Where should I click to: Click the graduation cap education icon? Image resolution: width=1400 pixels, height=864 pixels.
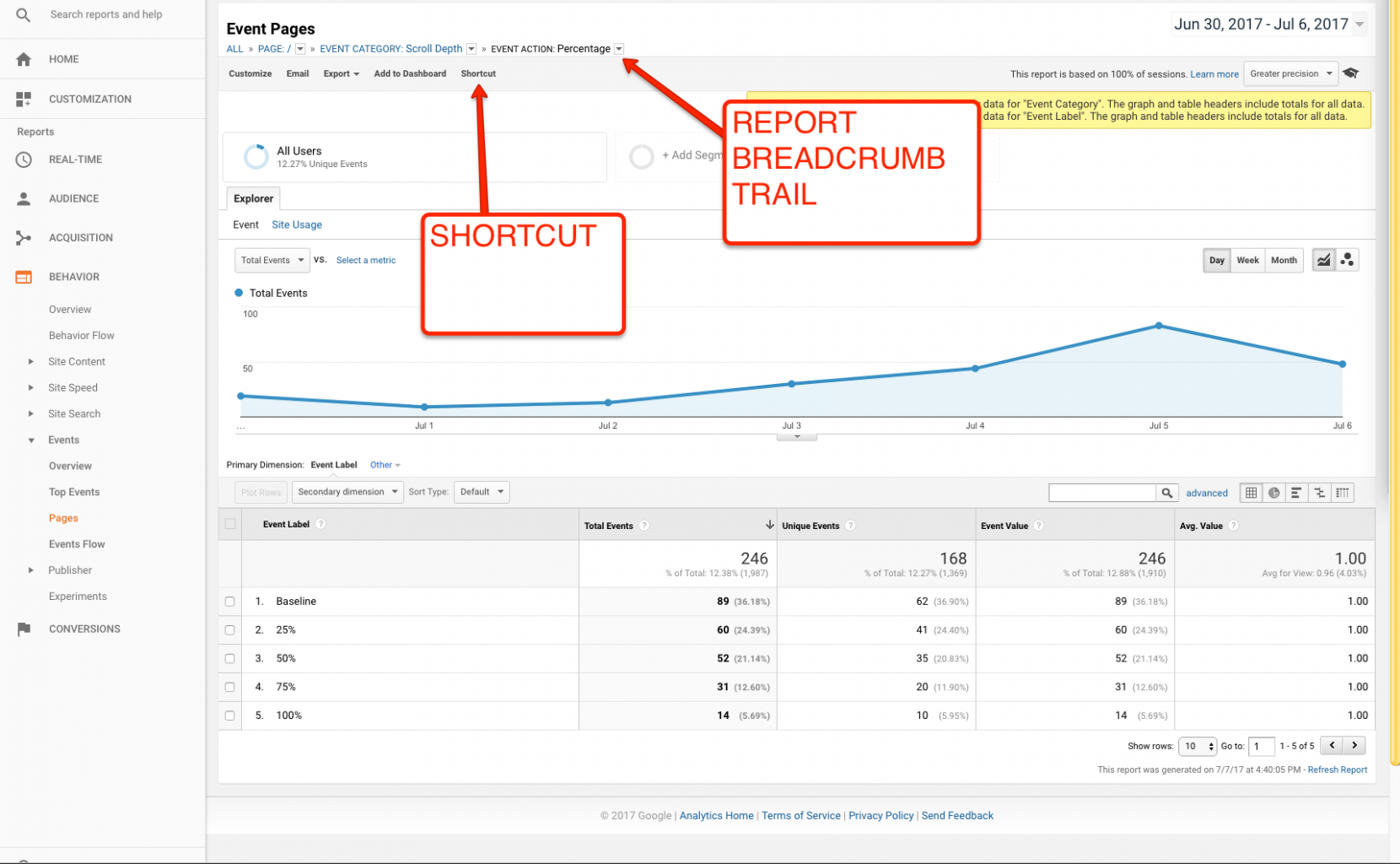1350,73
